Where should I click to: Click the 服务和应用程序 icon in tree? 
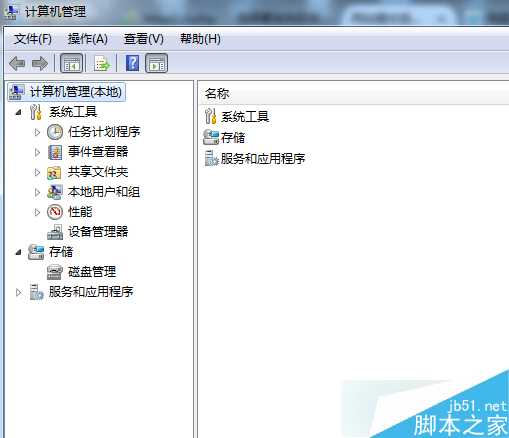click(x=36, y=292)
